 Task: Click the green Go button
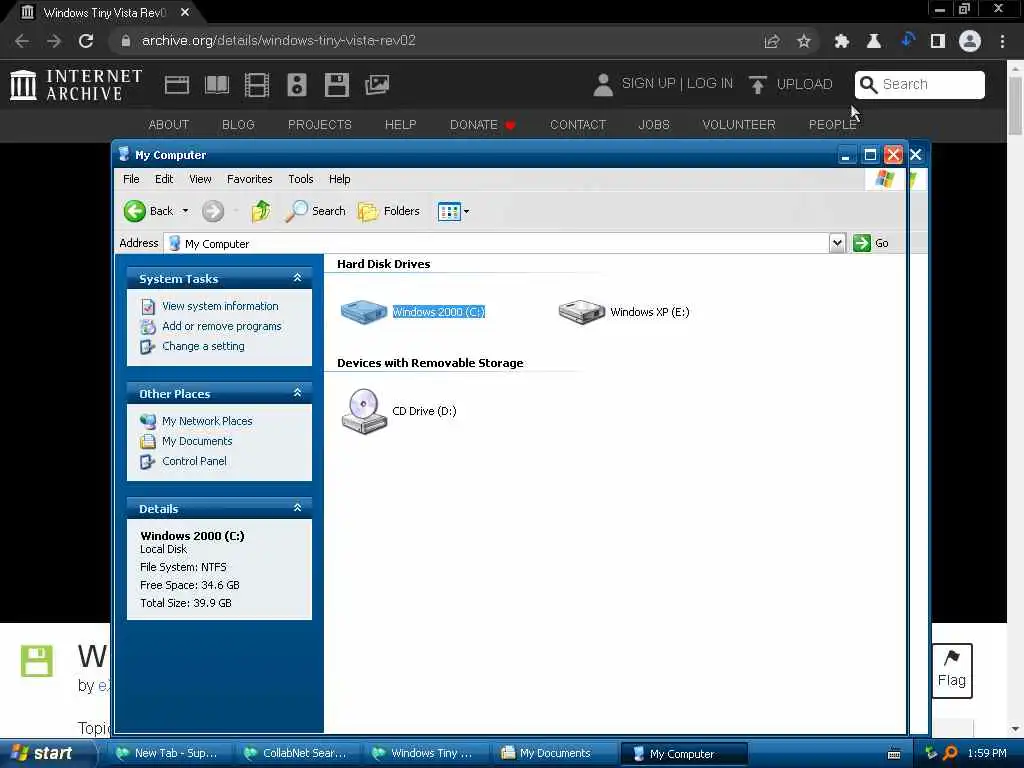coord(871,243)
